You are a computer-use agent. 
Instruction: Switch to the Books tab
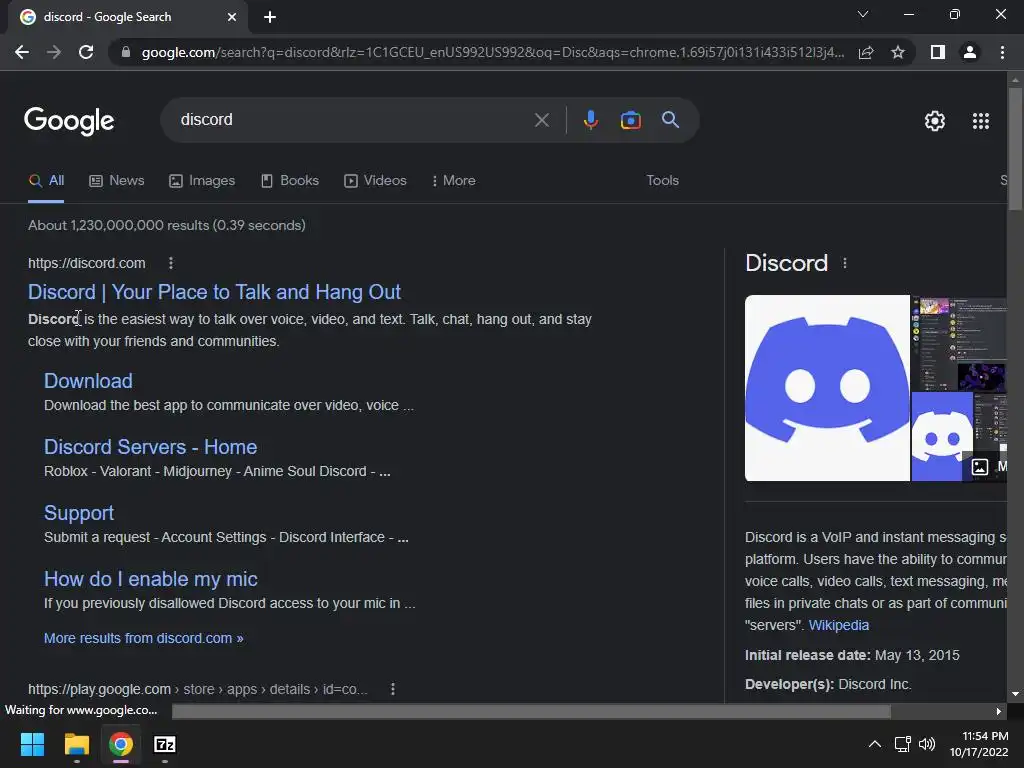(x=289, y=181)
